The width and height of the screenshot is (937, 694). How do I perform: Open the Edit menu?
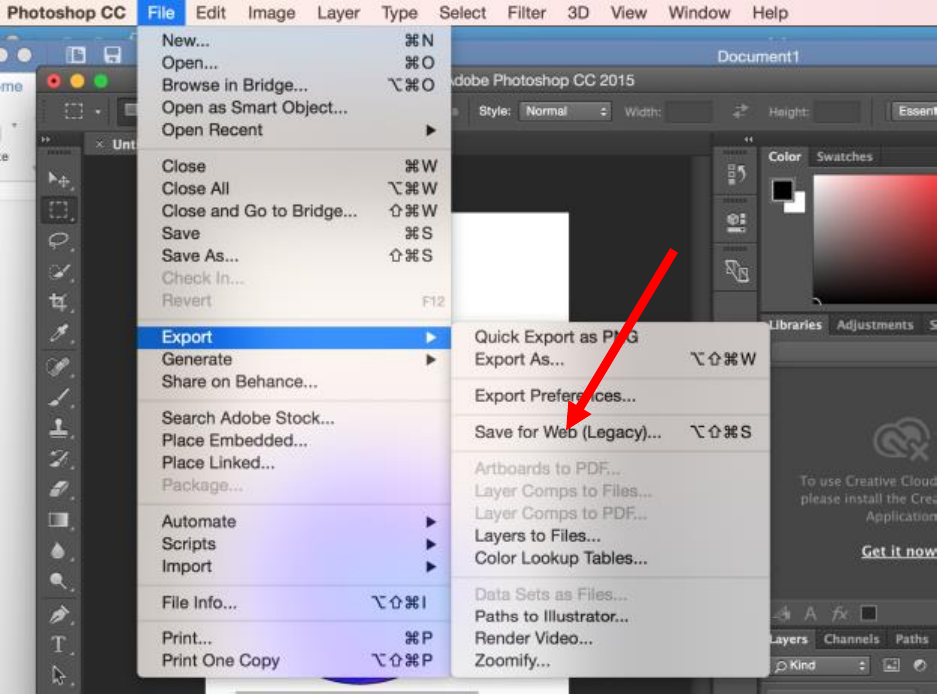[x=210, y=13]
